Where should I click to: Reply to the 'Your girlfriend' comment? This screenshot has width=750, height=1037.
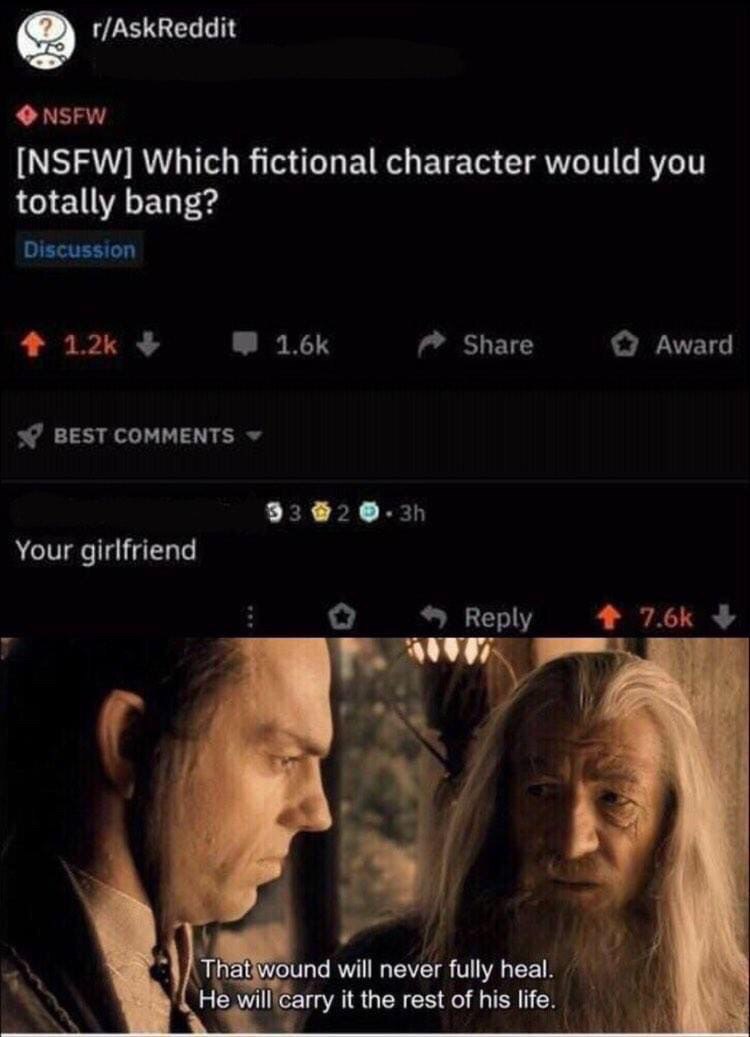pos(478,618)
